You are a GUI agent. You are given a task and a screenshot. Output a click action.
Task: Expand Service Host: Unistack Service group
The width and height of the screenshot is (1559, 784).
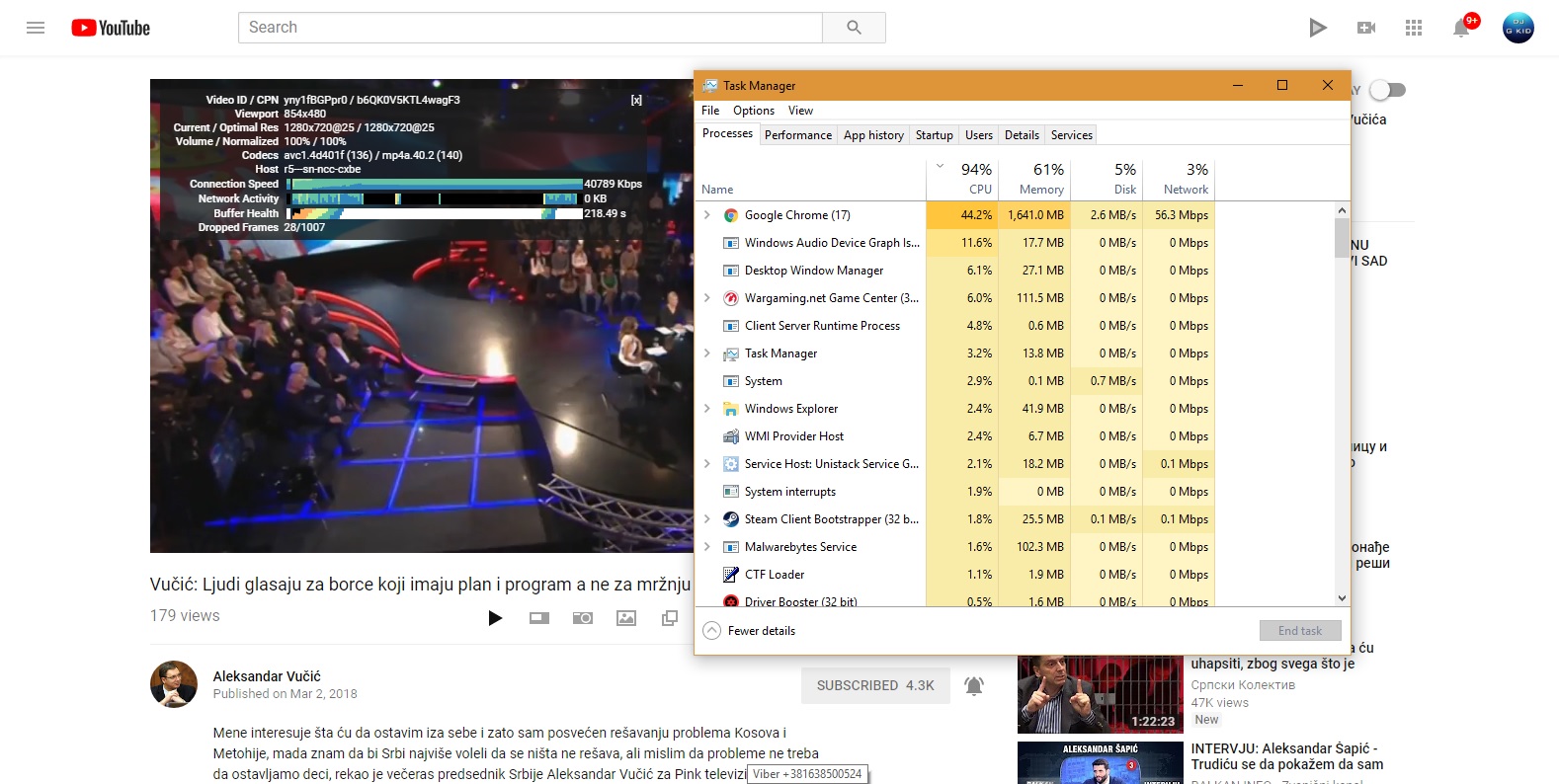[707, 463]
